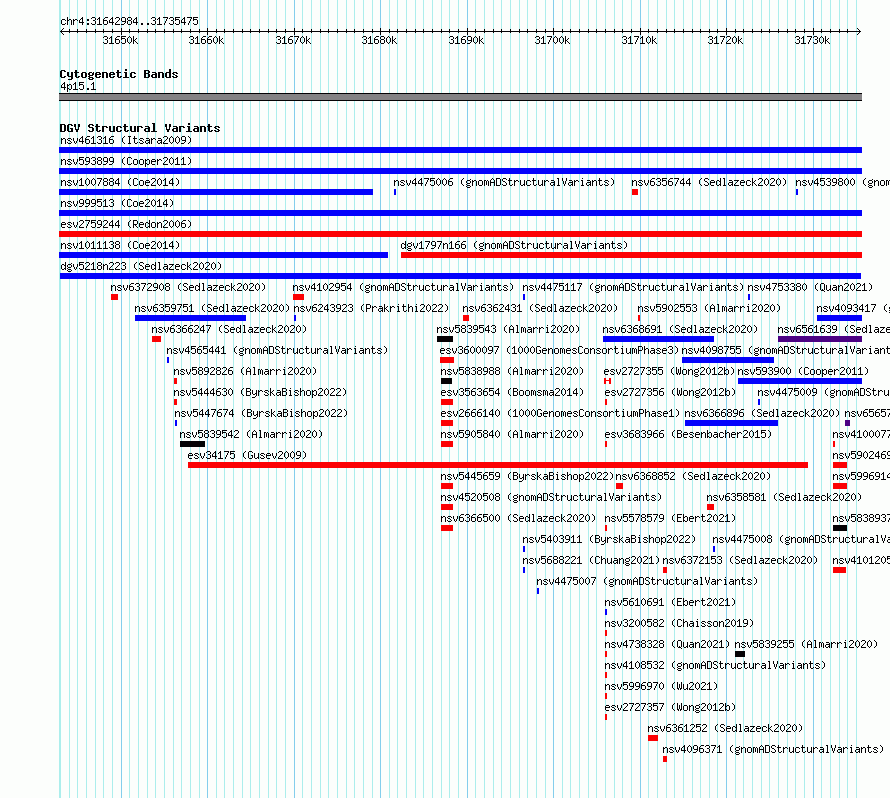Click nsv5838988 (Almarri2020) label
890x798 pixels.
pyautogui.click(x=512, y=371)
